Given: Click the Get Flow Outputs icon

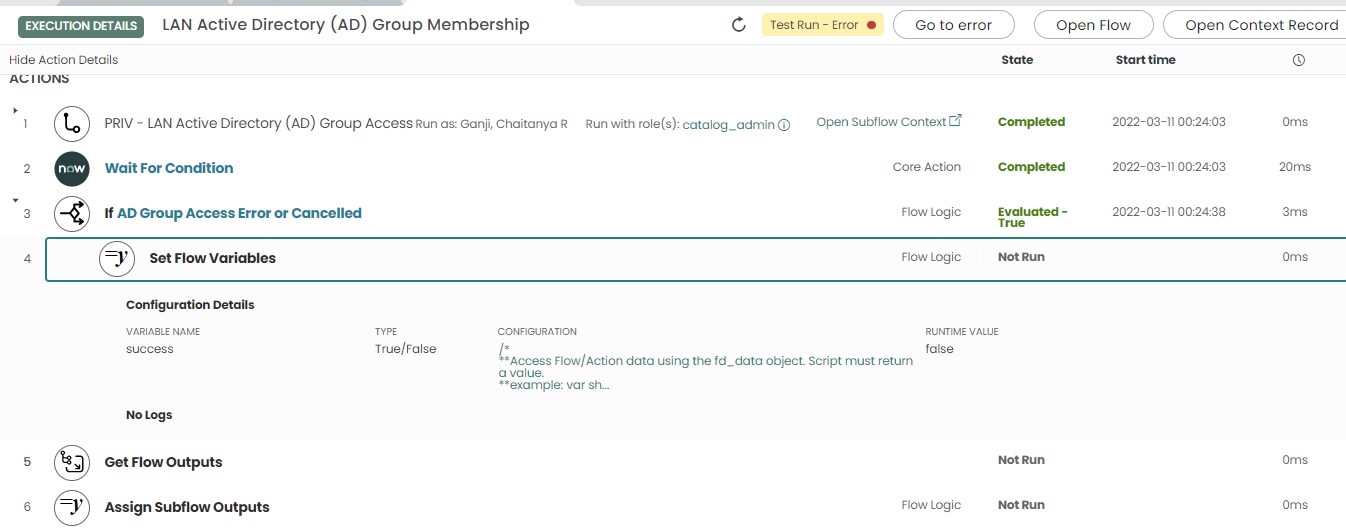Looking at the screenshot, I should point(72,462).
